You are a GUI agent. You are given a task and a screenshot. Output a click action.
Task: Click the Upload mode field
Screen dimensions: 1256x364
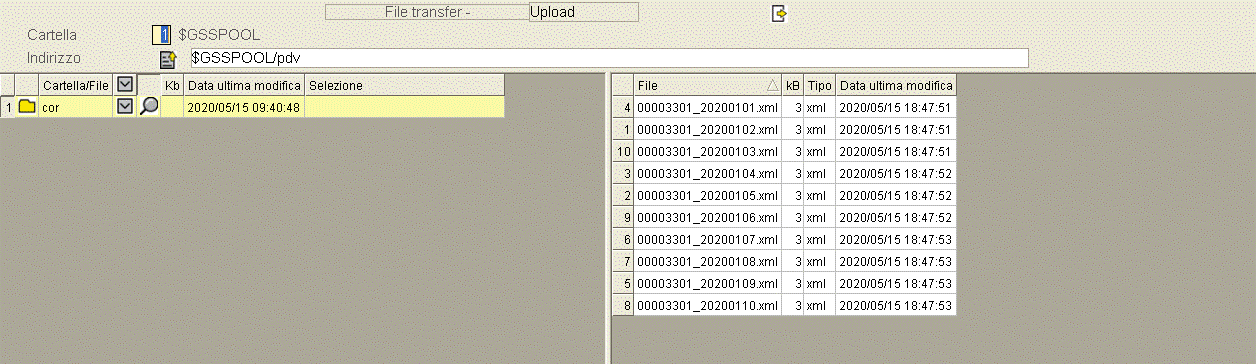583,13
